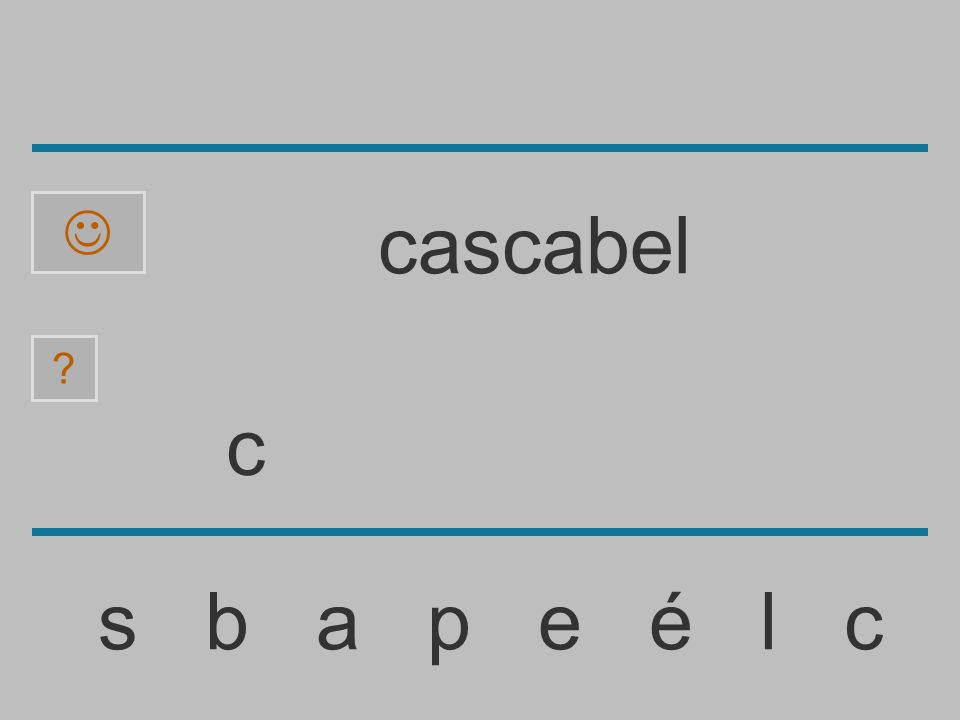Click the letter e inside word cascabel

[651, 251]
